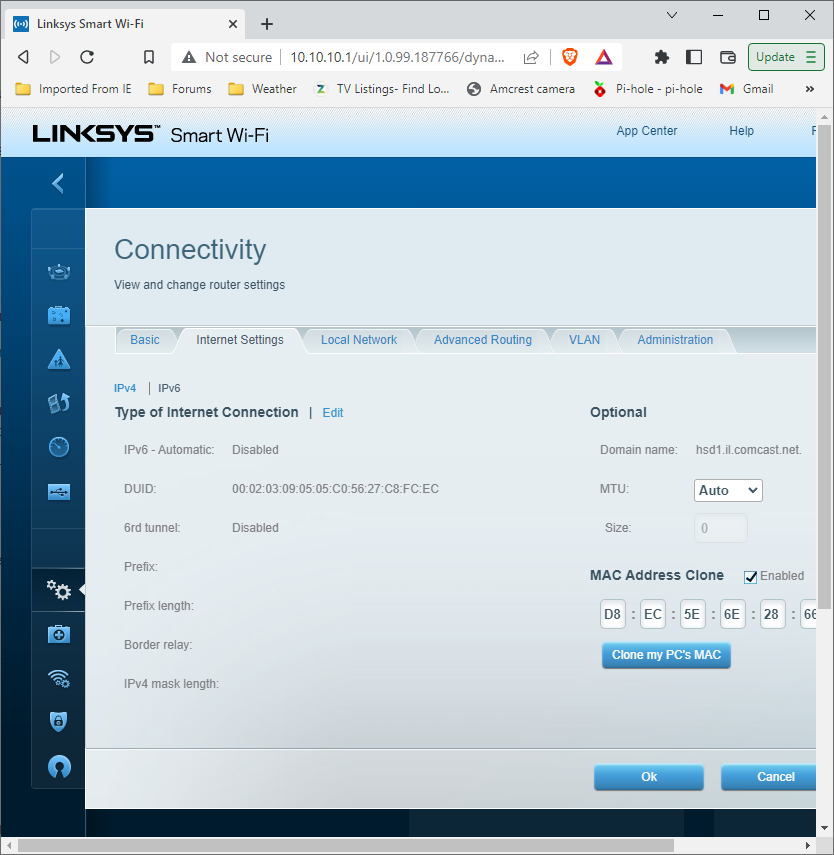Open the Update menu button
Viewport: 834px width, 855px height.
pos(786,57)
